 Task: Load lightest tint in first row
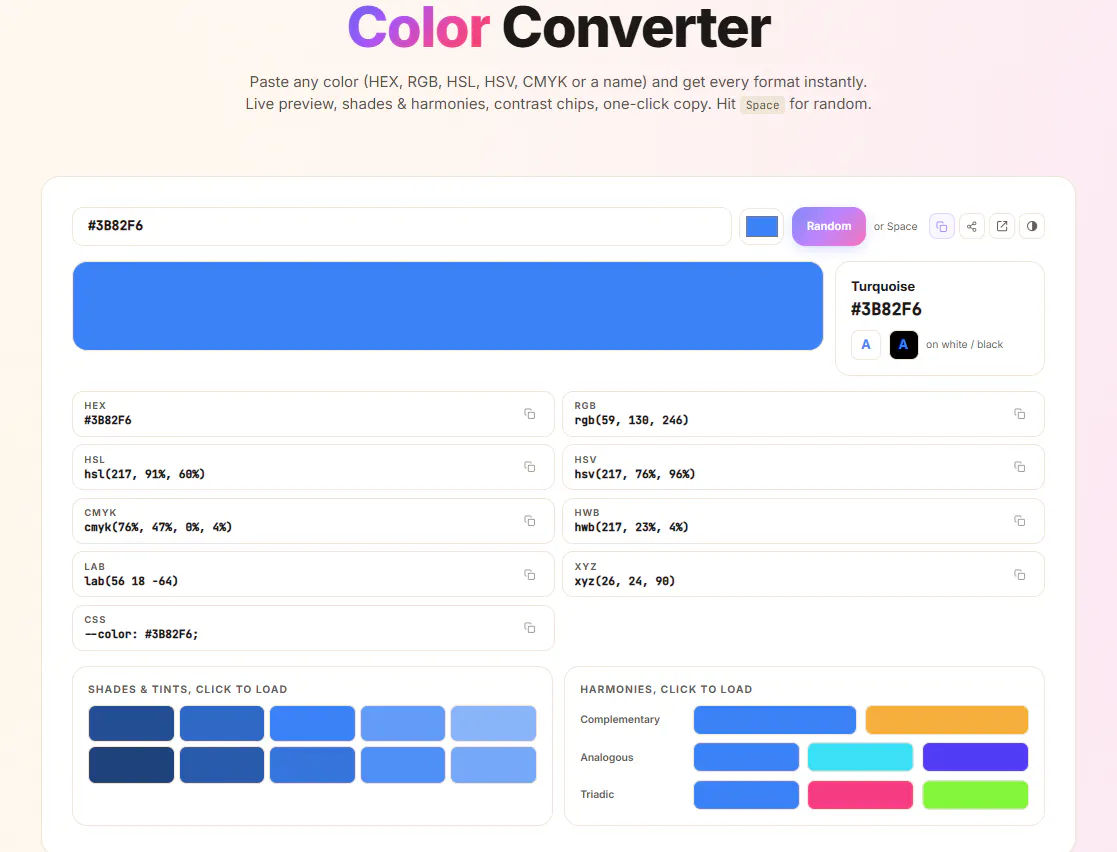click(x=493, y=724)
